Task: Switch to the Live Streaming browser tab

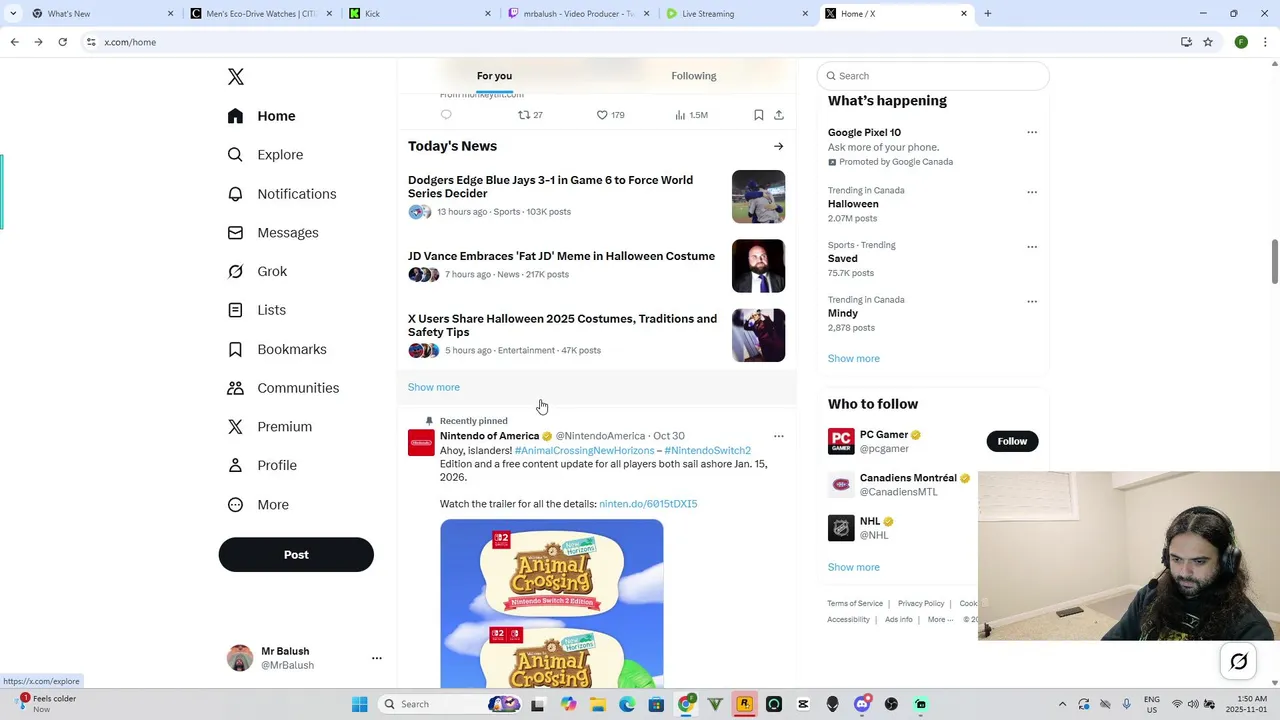Action: (737, 14)
